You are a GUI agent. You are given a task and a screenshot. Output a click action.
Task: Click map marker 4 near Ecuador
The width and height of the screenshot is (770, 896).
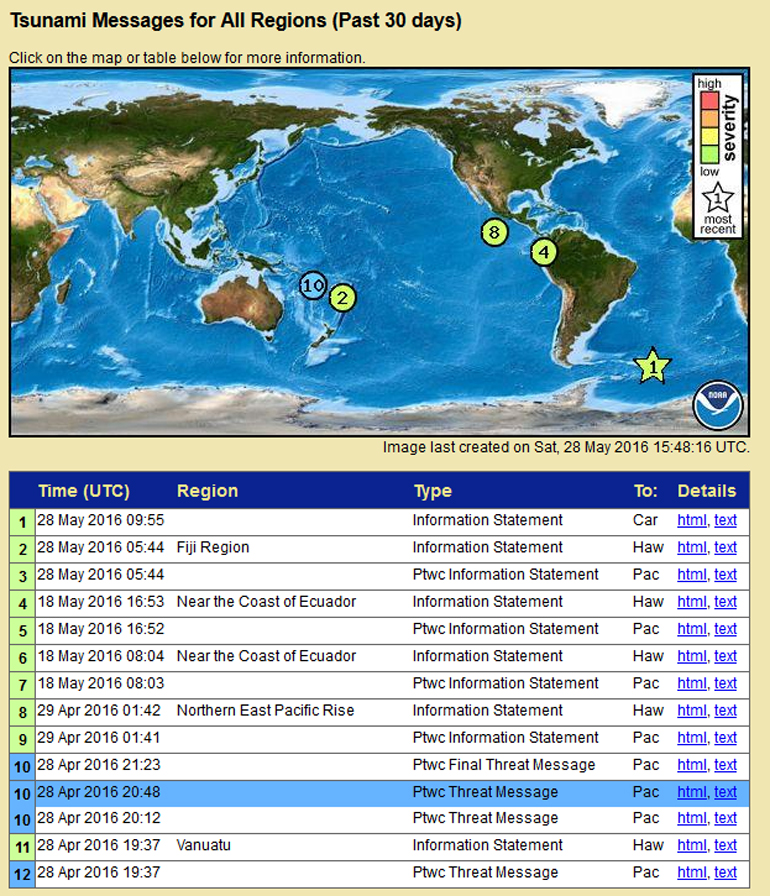pyautogui.click(x=543, y=252)
